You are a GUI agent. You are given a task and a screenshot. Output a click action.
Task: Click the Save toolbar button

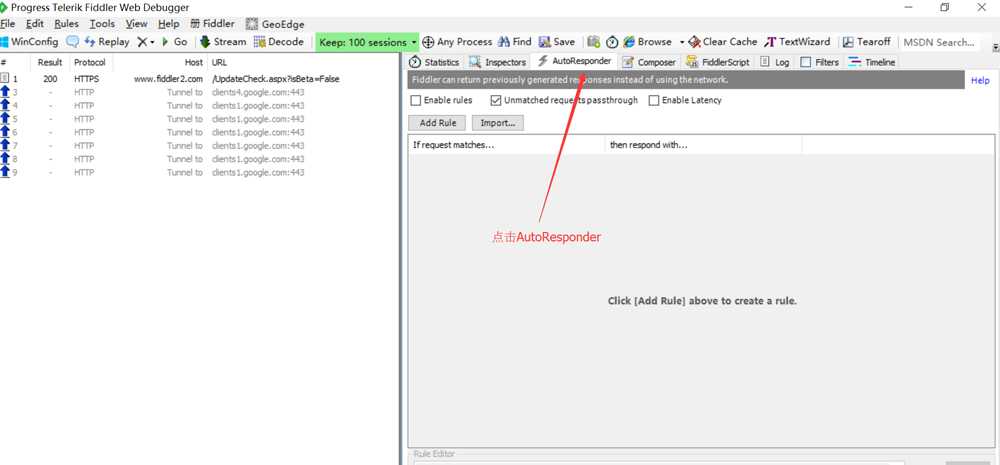tap(557, 41)
